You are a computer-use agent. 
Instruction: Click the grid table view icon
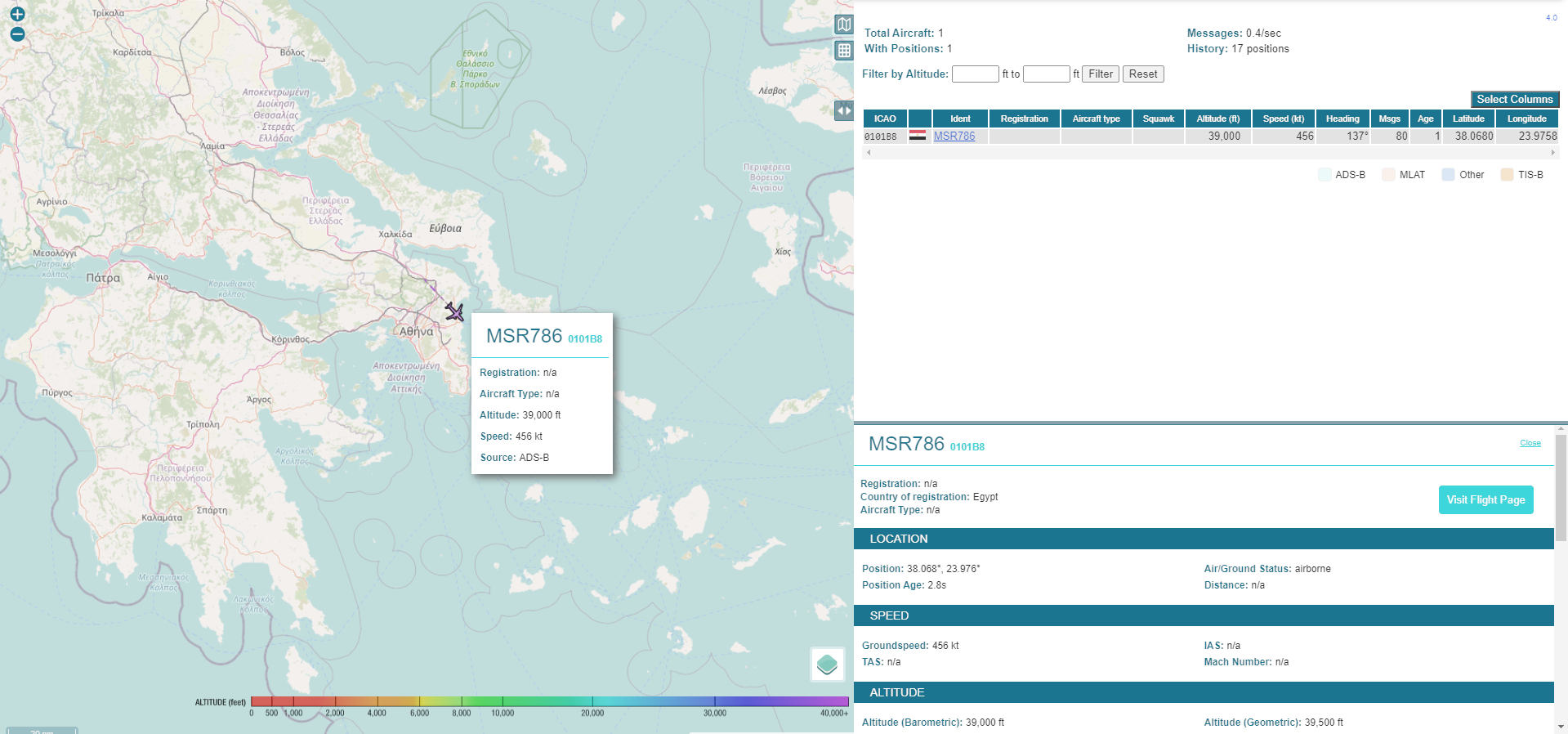[844, 51]
